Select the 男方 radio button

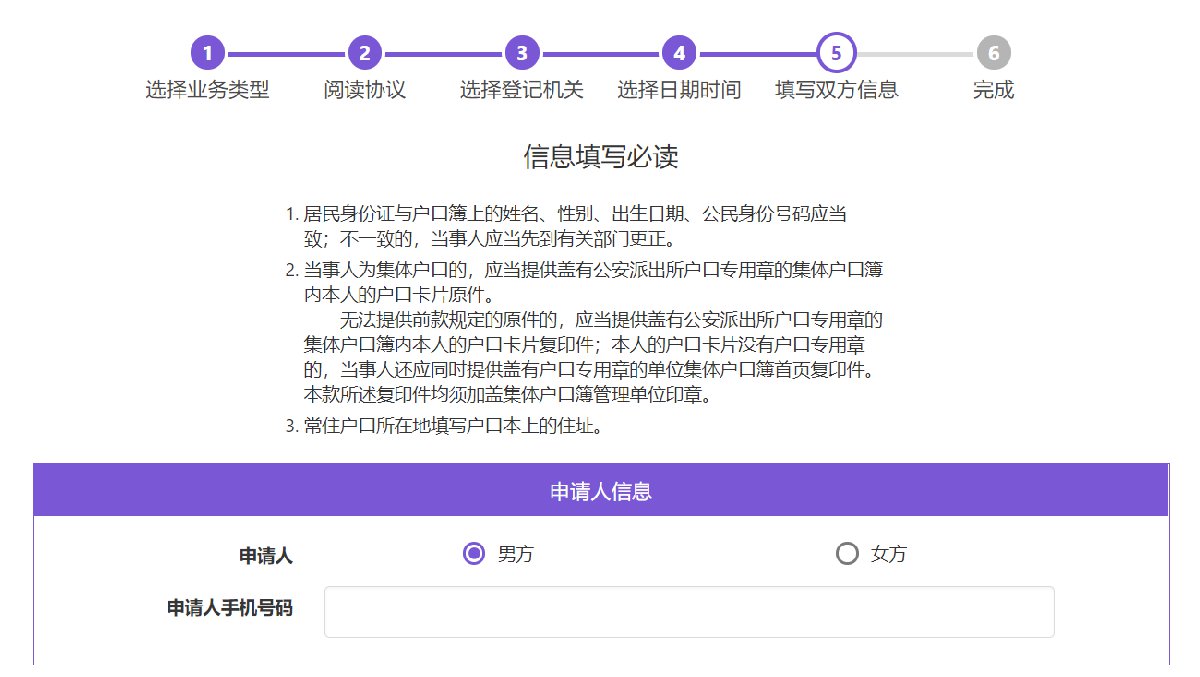(474, 554)
